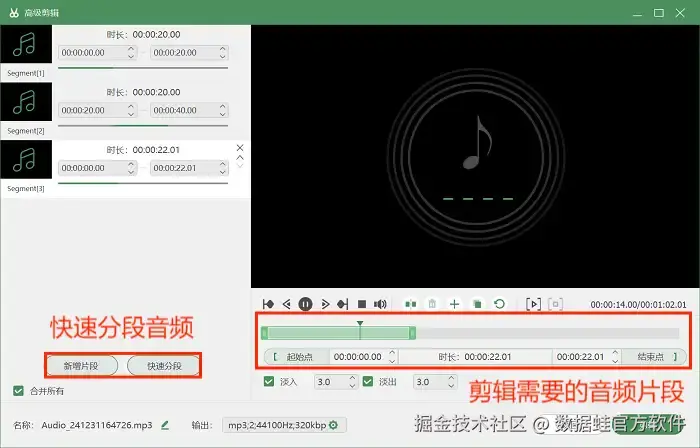Uncheck the 合并所有 merge all checkbox

(x=18, y=391)
